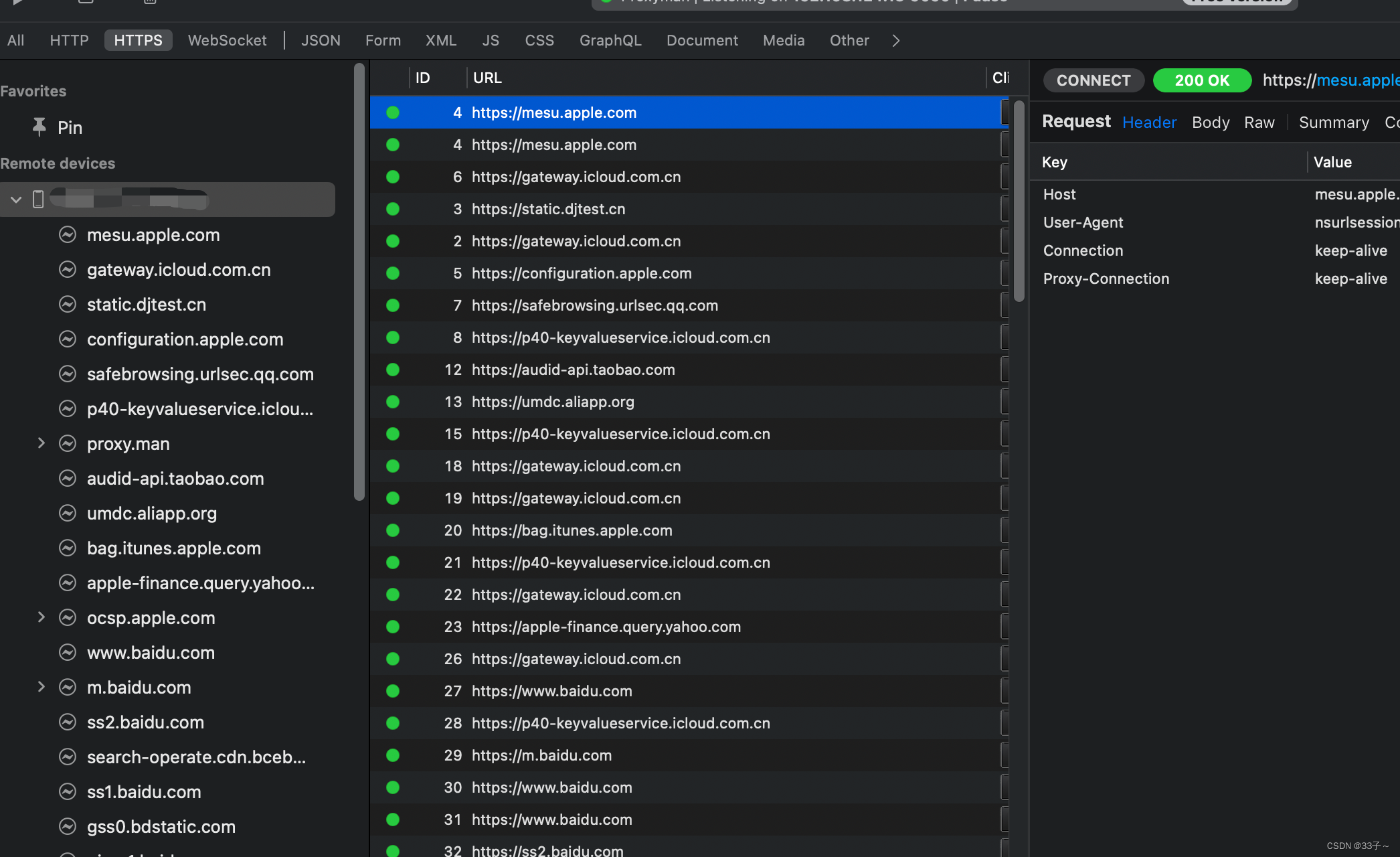Click the URL column header

tap(487, 78)
